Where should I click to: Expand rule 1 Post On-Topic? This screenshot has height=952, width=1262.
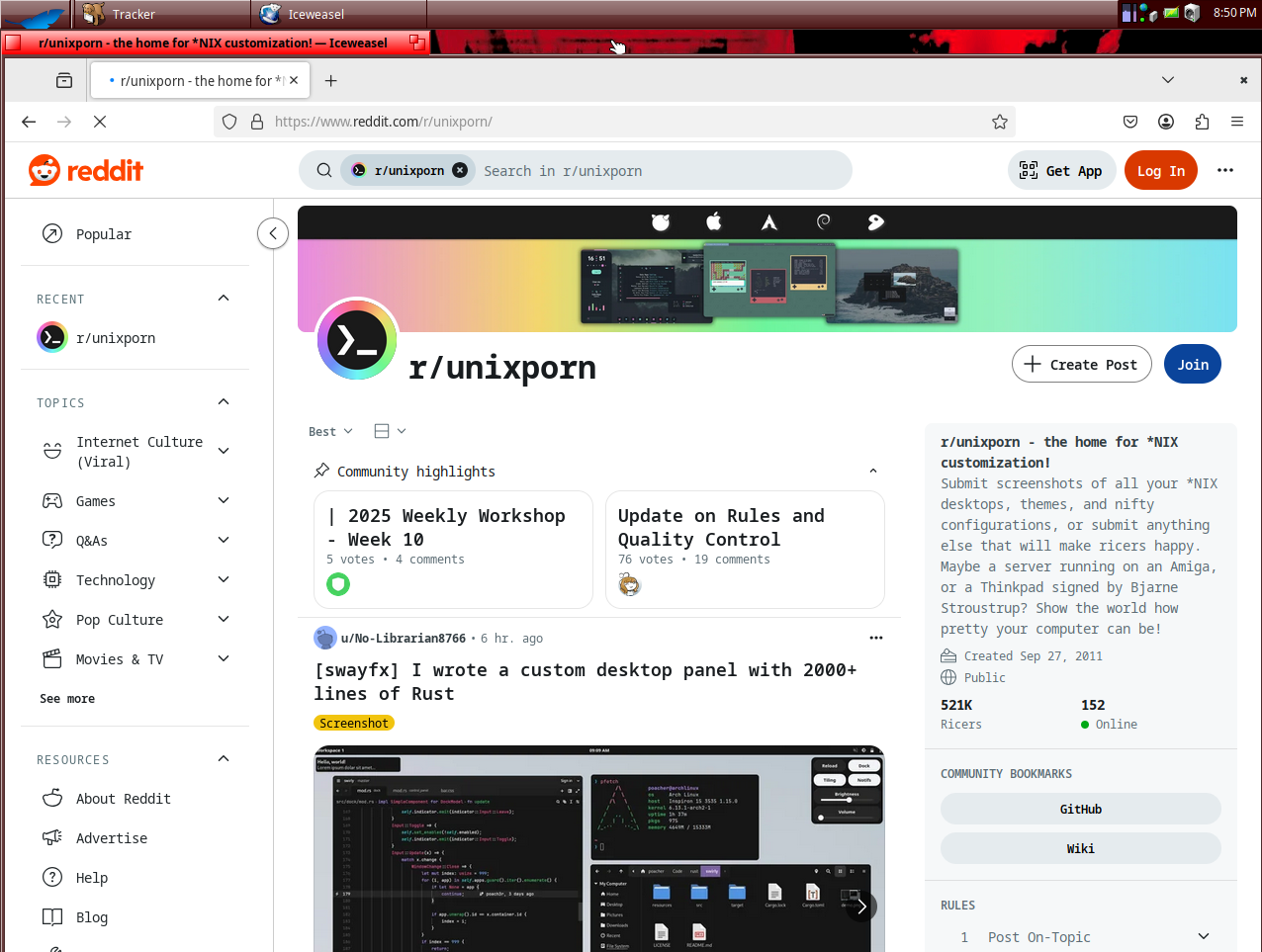(1203, 935)
